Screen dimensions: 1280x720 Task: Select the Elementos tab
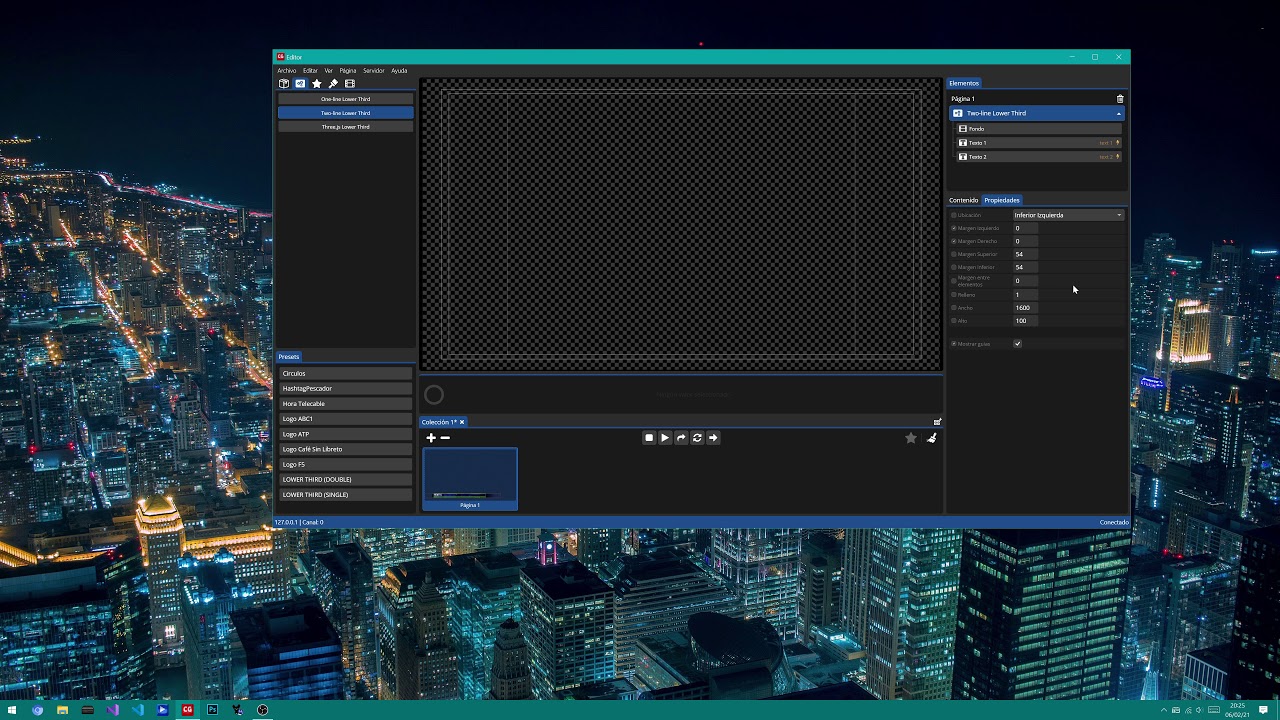(964, 83)
